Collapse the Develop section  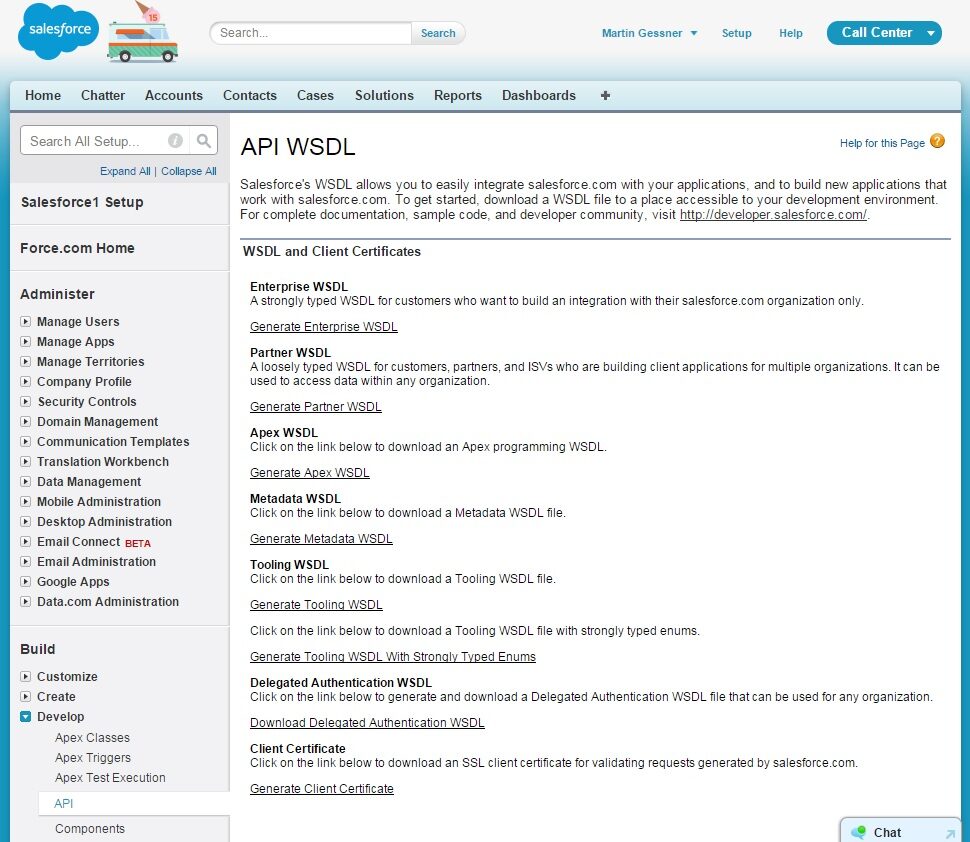pyautogui.click(x=26, y=717)
